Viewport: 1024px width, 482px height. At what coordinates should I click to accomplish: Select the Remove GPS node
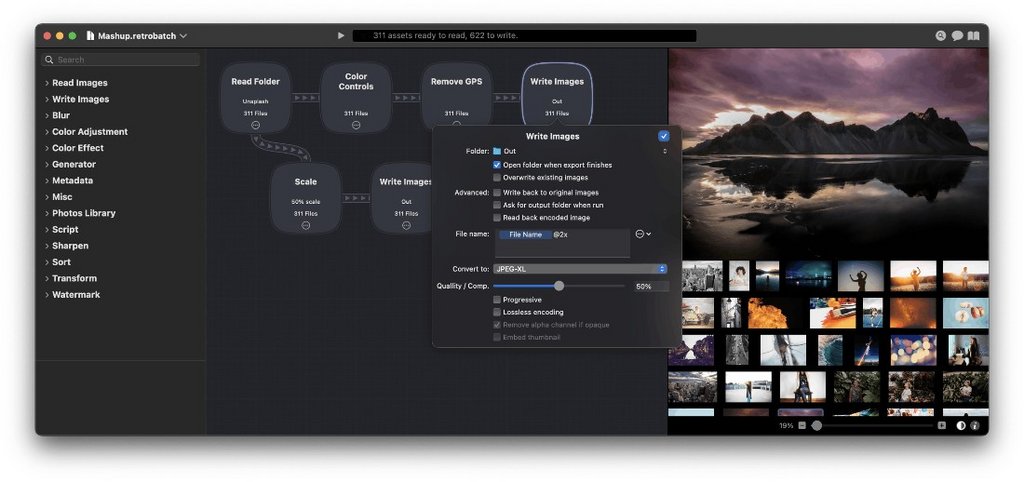point(456,95)
